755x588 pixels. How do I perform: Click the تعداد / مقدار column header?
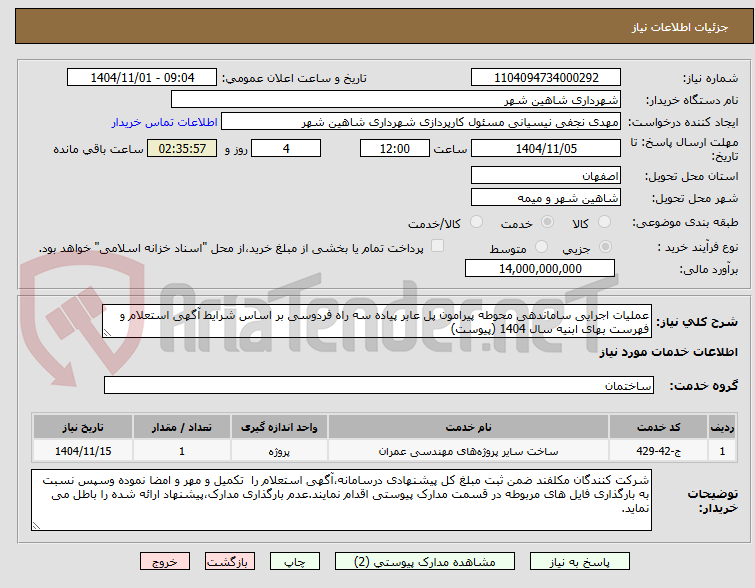coord(182,427)
